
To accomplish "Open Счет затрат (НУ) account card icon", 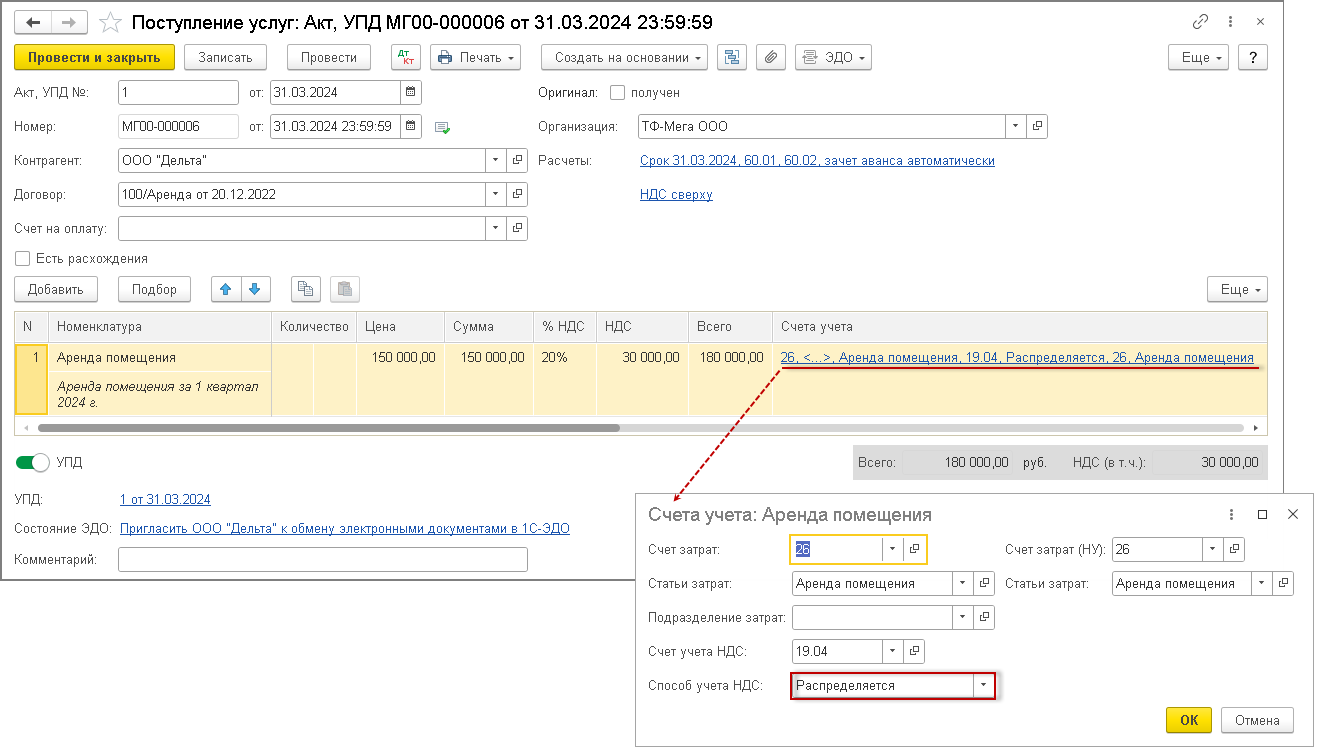I will [x=1236, y=549].
